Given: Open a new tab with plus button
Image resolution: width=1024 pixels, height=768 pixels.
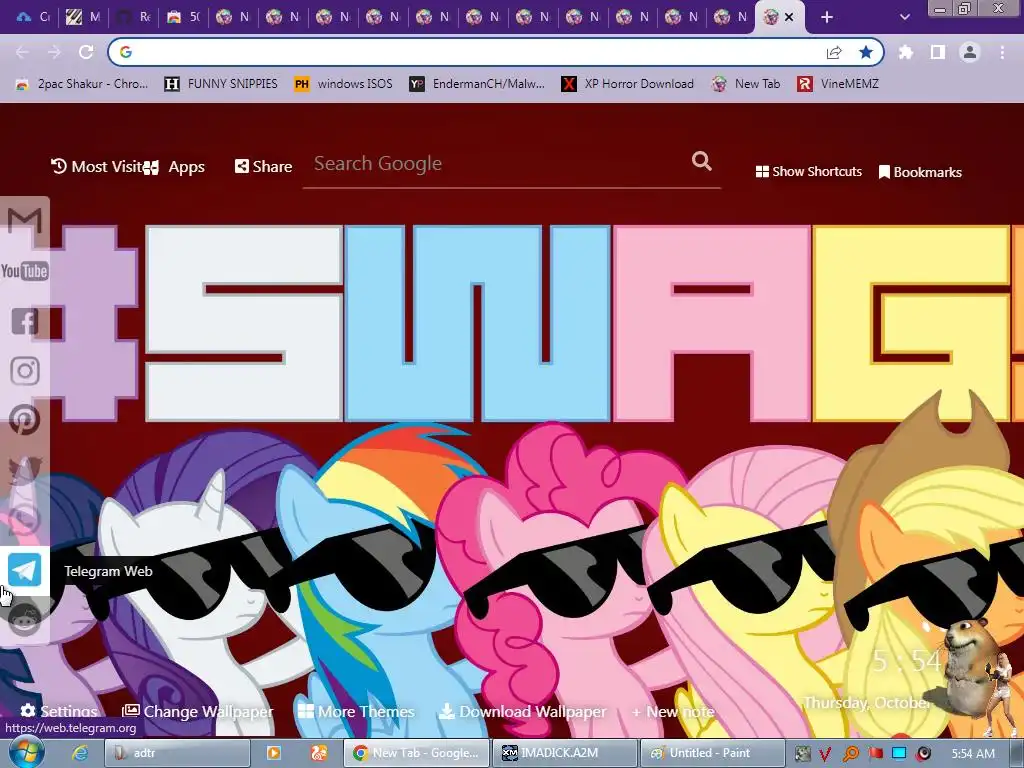Looking at the screenshot, I should pos(827,18).
